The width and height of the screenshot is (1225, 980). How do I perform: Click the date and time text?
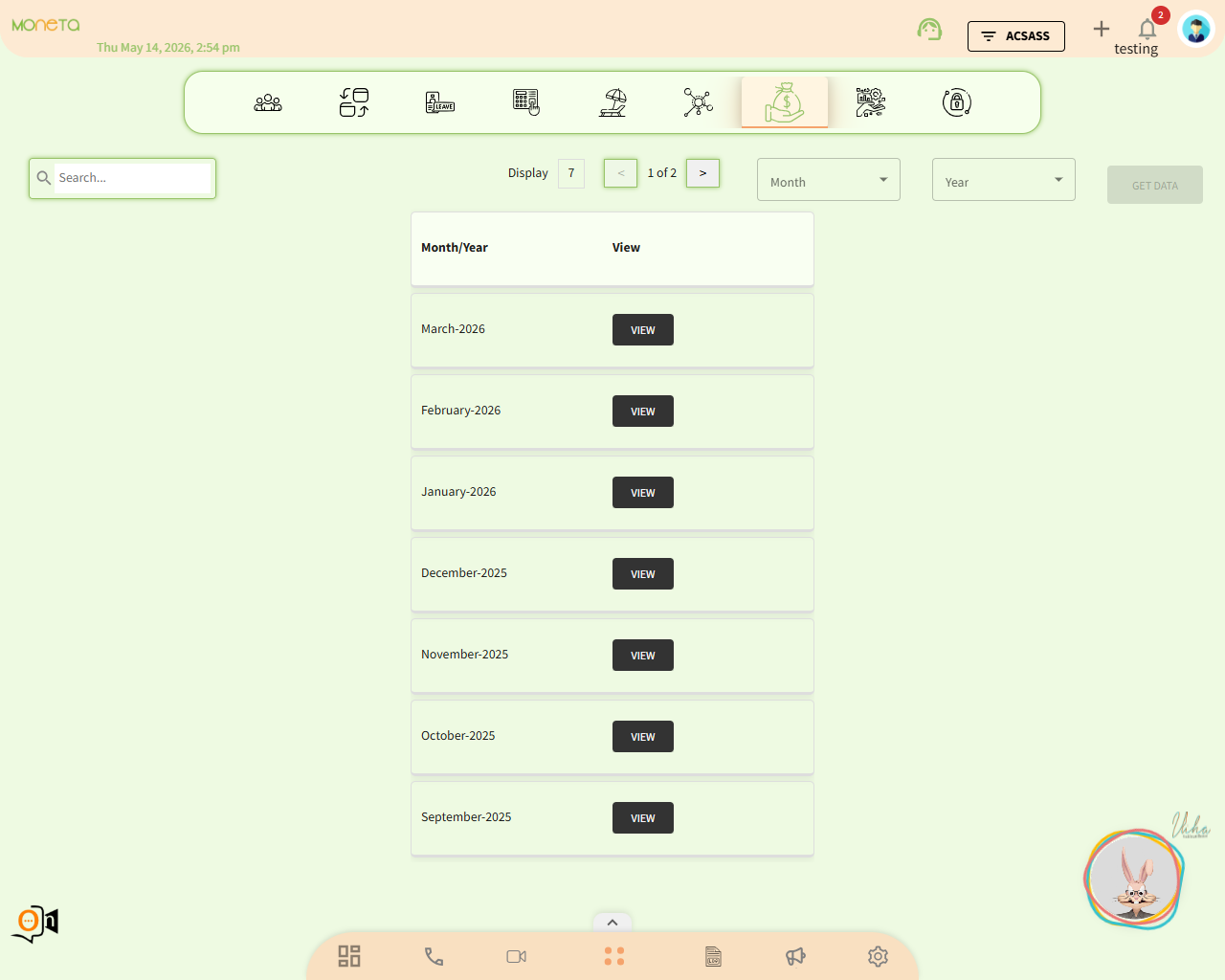pyautogui.click(x=168, y=48)
